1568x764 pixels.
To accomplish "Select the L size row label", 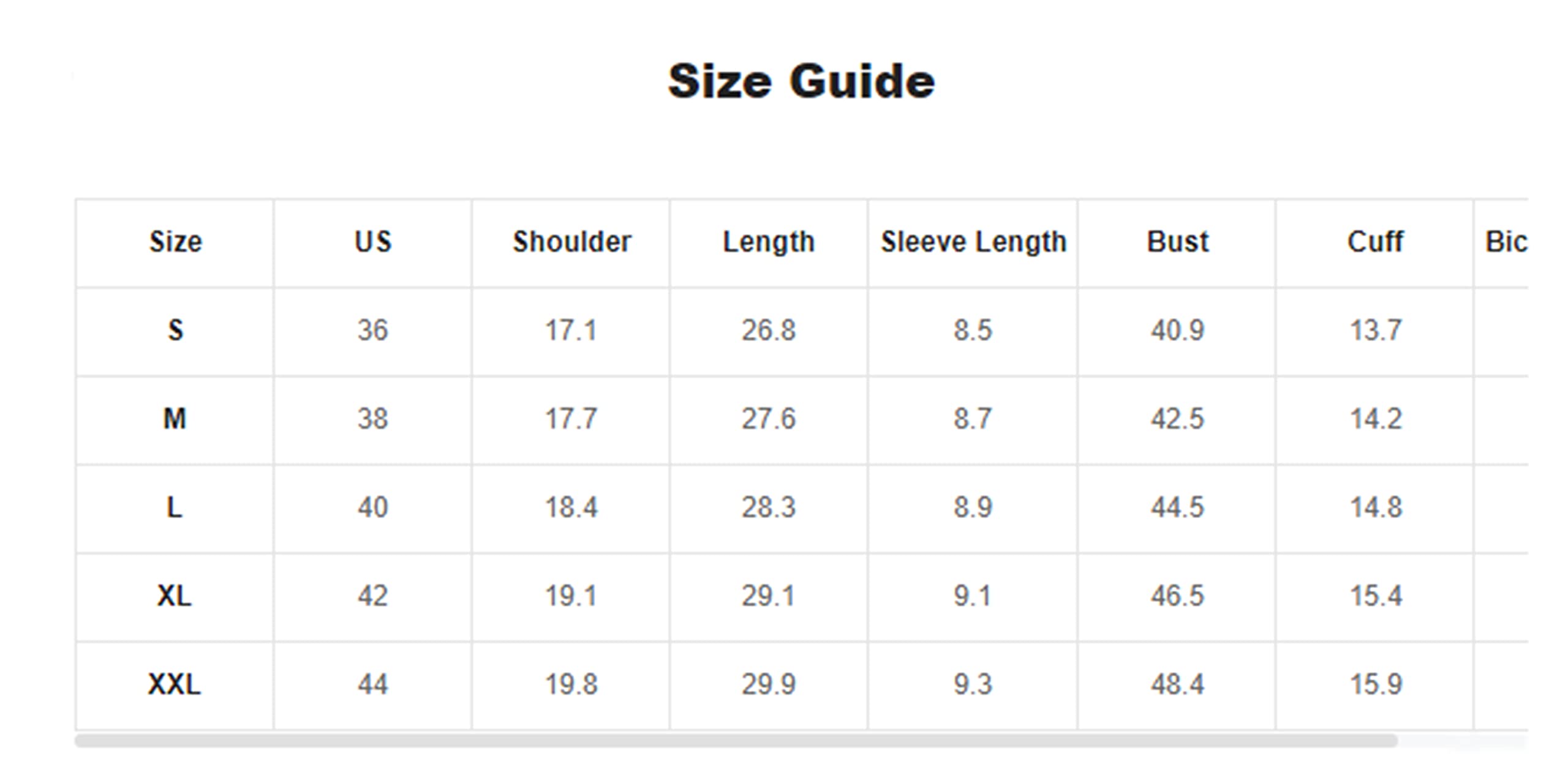I will click(175, 507).
